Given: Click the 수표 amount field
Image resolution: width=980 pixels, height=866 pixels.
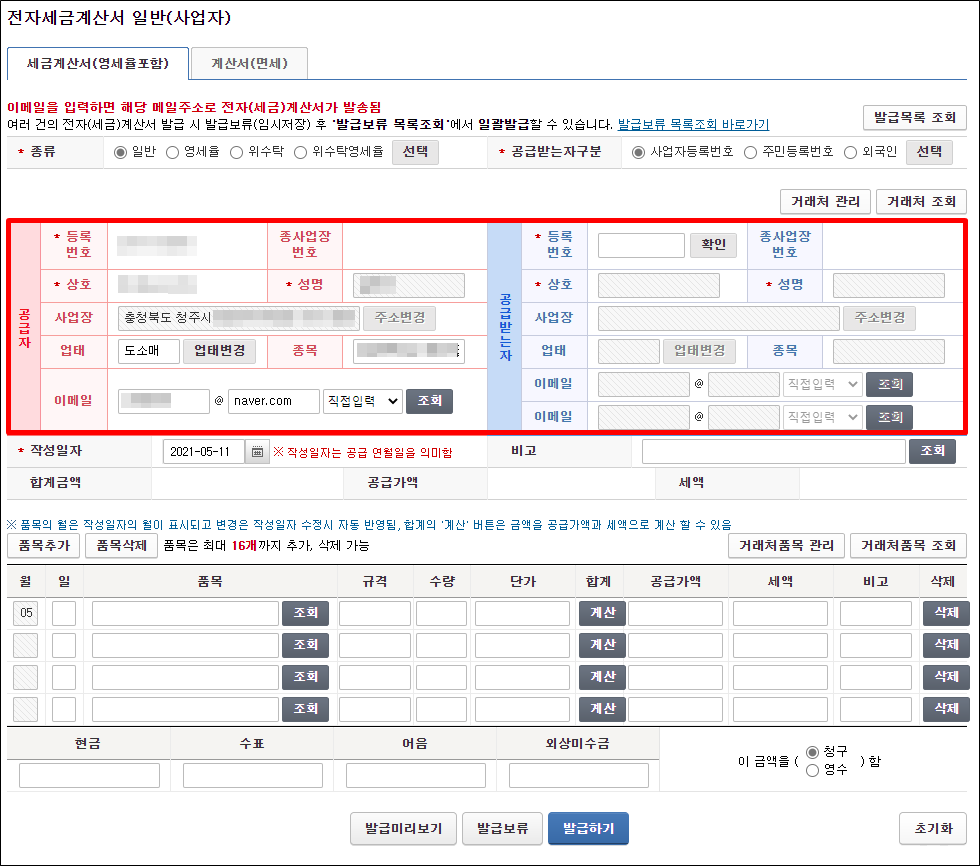Looking at the screenshot, I should coord(252,775).
